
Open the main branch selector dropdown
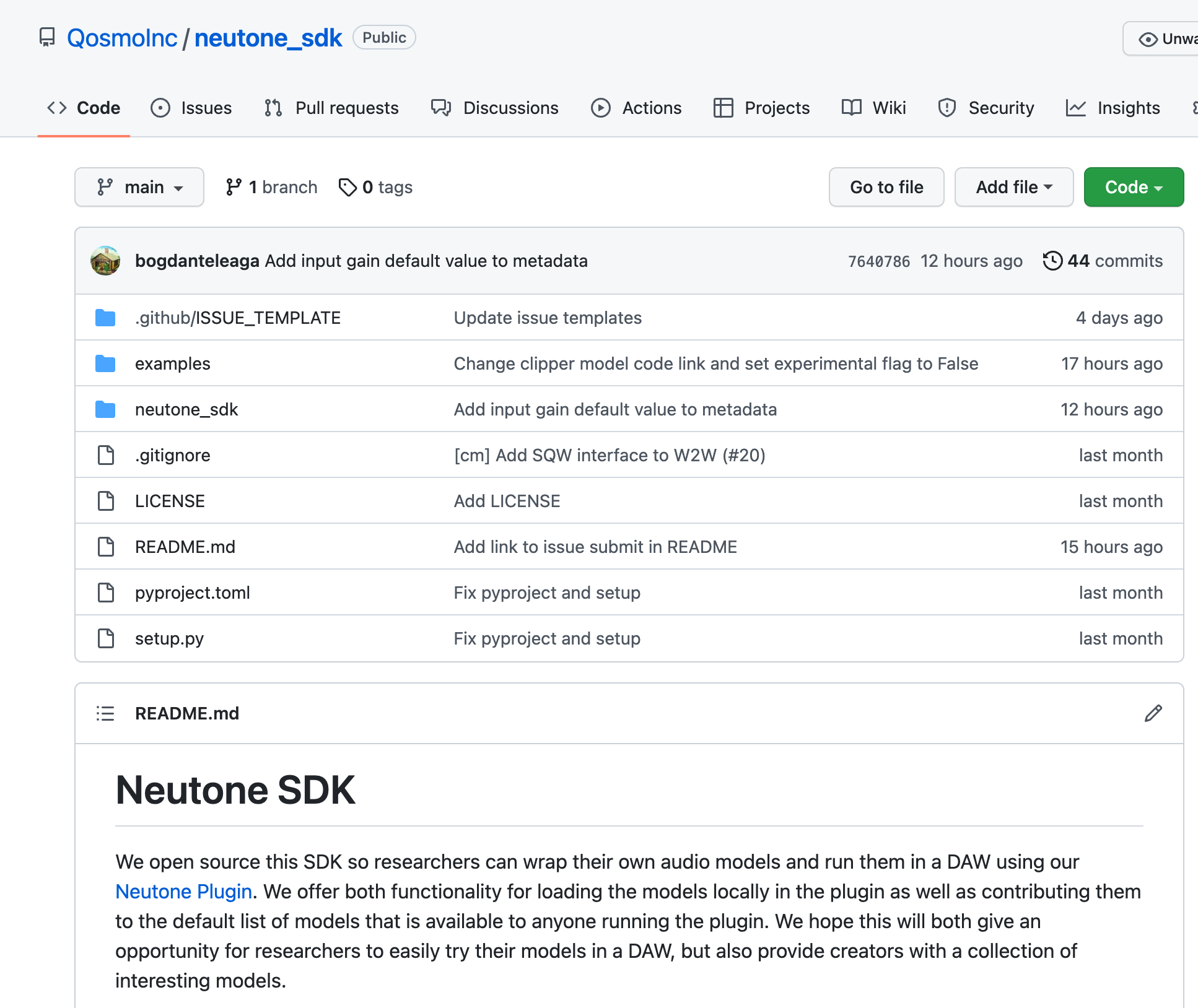click(x=139, y=186)
